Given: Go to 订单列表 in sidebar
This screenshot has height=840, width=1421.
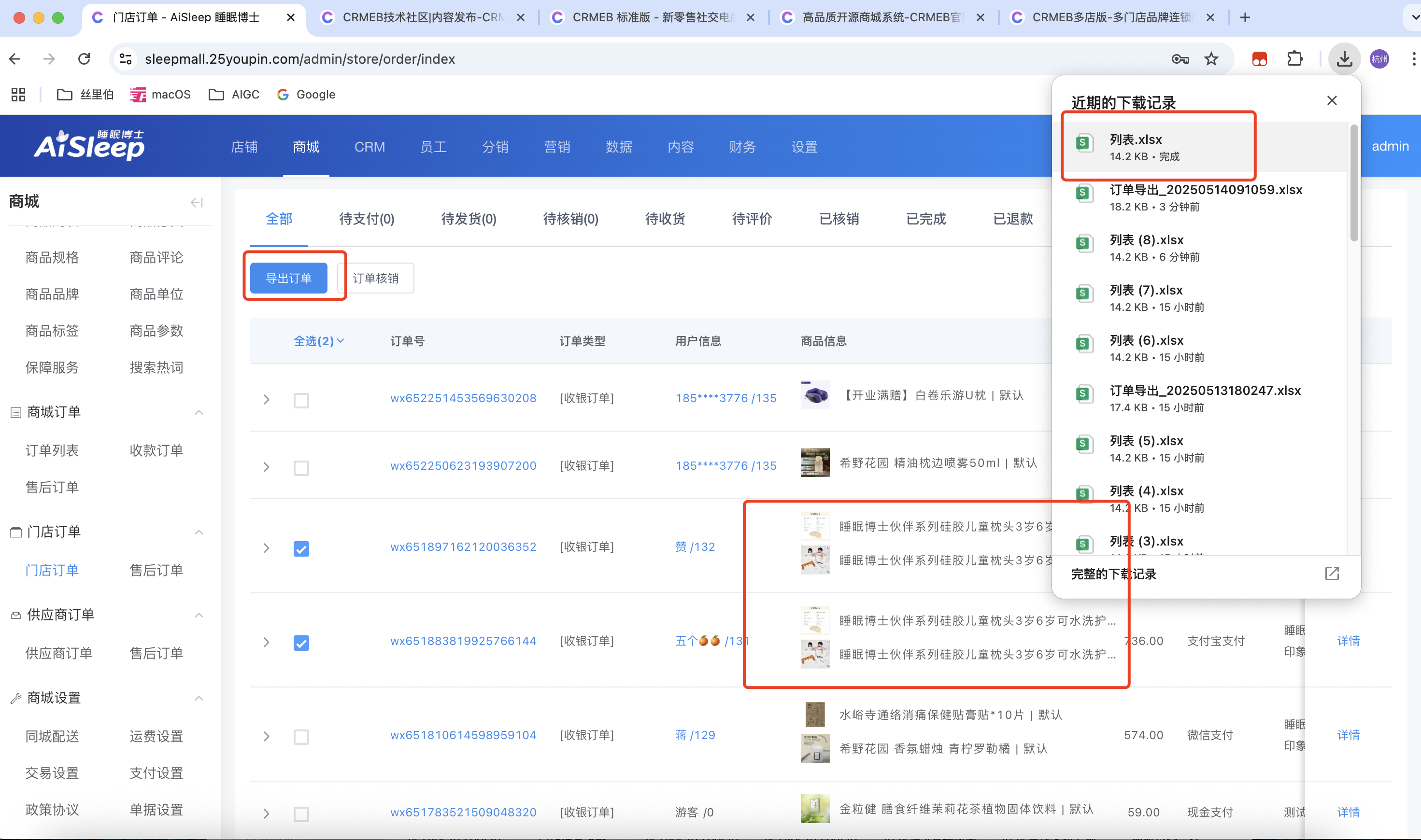Looking at the screenshot, I should point(52,450).
